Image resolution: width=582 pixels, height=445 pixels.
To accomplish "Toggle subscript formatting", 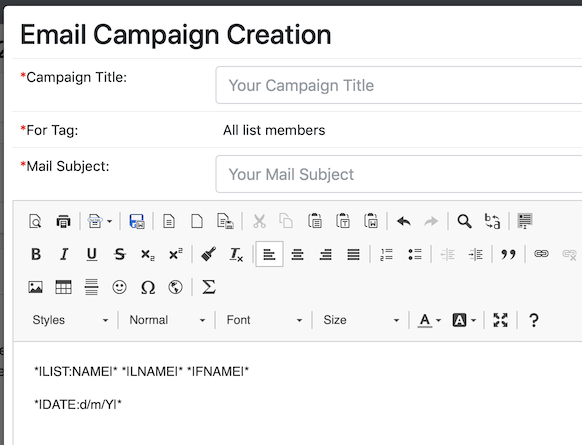I will 148,255.
